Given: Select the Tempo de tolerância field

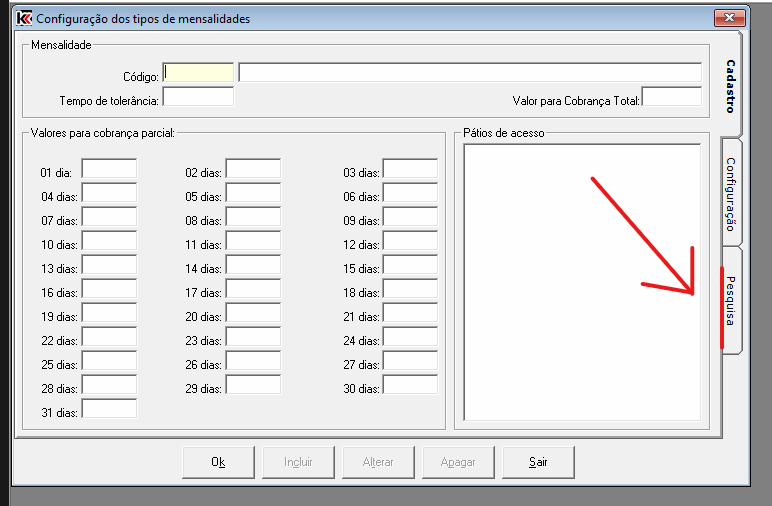Looking at the screenshot, I should click(x=197, y=97).
